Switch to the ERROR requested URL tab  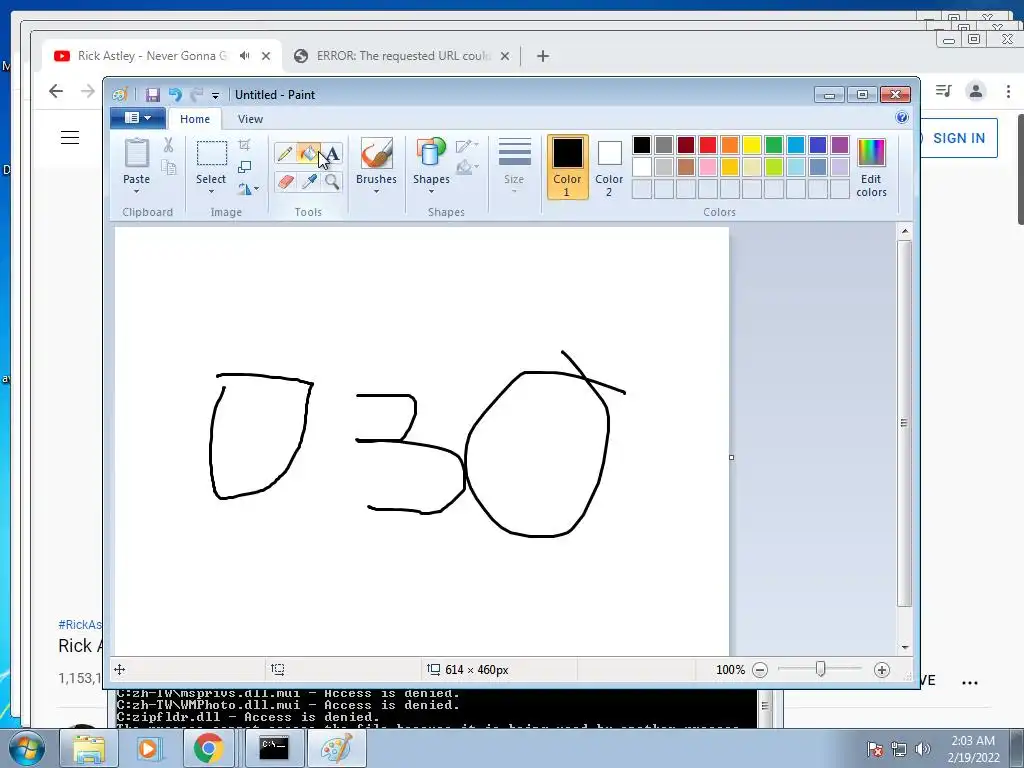[x=404, y=56]
